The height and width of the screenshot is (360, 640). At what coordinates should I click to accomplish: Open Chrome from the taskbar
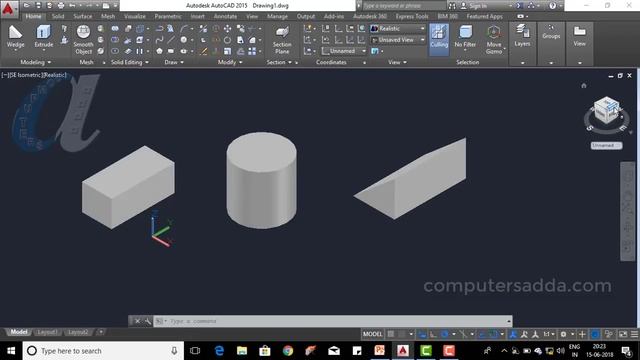288,351
